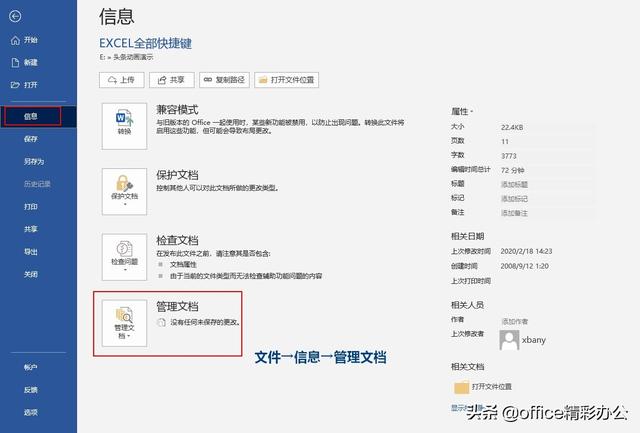Screen dimensions: 640x433
Task: Open 另存为 in the sidebar
Action: coord(34,162)
